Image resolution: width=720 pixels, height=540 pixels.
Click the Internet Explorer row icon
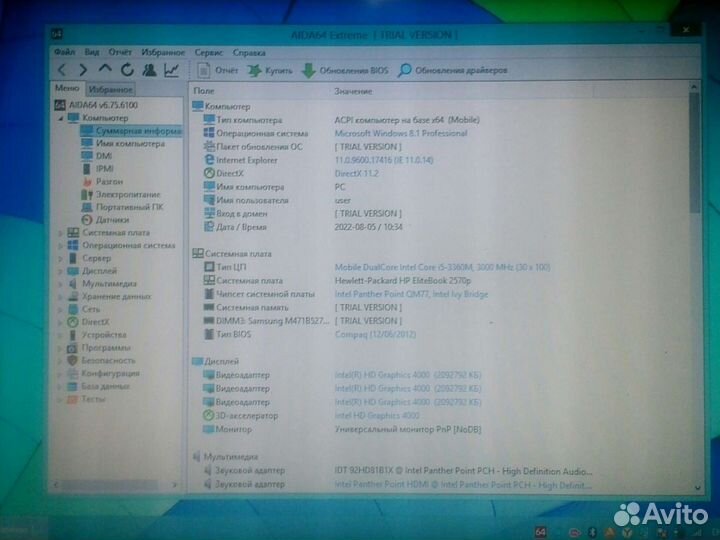[209, 159]
